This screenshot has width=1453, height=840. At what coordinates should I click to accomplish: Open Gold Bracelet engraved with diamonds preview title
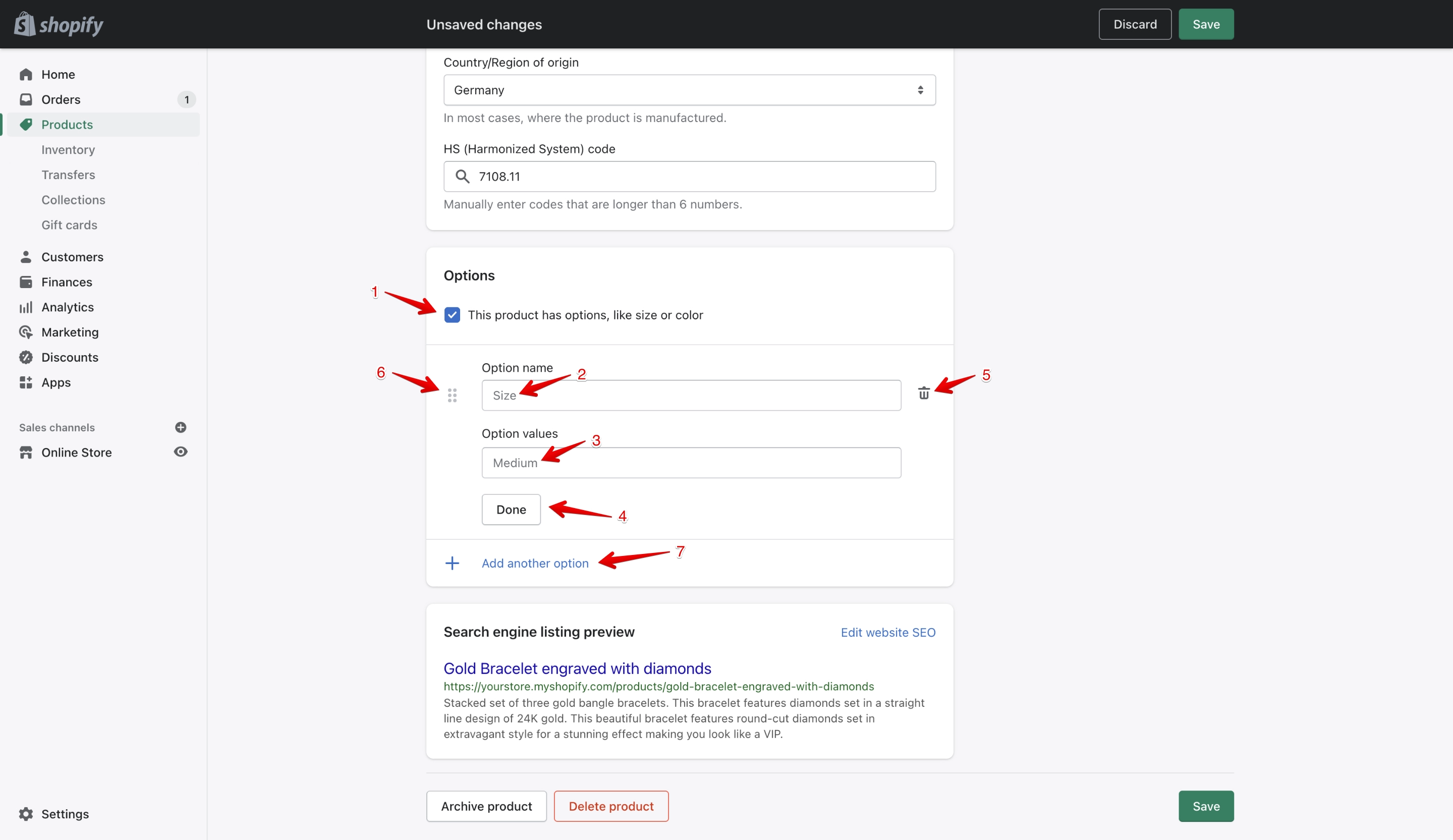click(x=577, y=668)
